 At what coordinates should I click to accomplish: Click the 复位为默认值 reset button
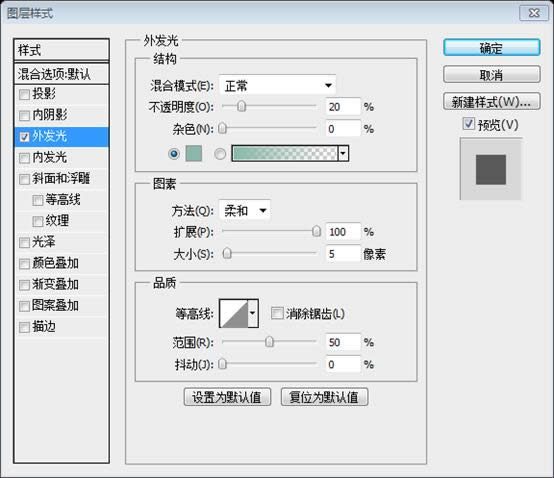pos(324,397)
